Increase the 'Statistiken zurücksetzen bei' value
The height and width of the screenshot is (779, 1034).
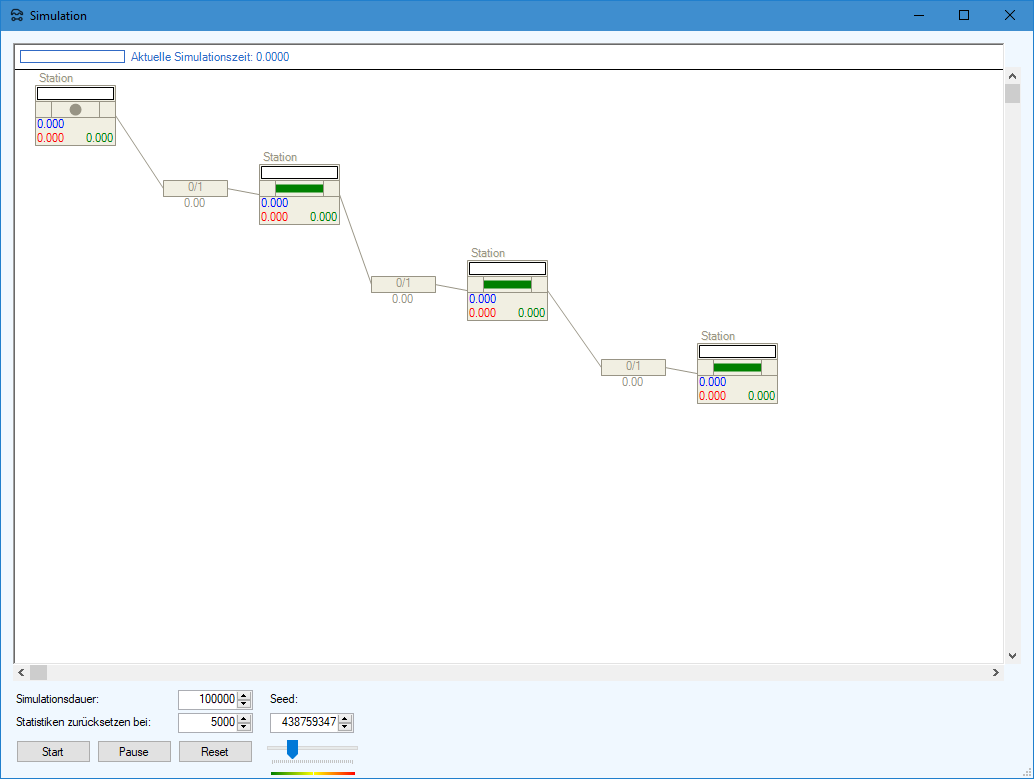point(244,718)
